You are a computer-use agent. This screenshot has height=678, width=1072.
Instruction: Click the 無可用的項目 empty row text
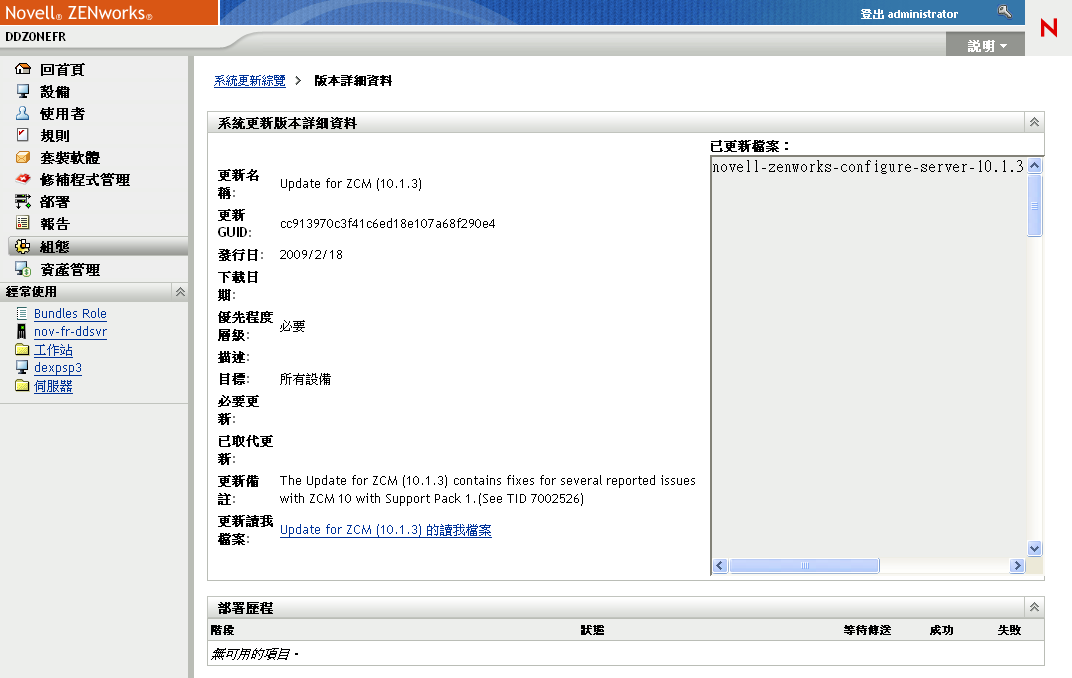point(254,654)
